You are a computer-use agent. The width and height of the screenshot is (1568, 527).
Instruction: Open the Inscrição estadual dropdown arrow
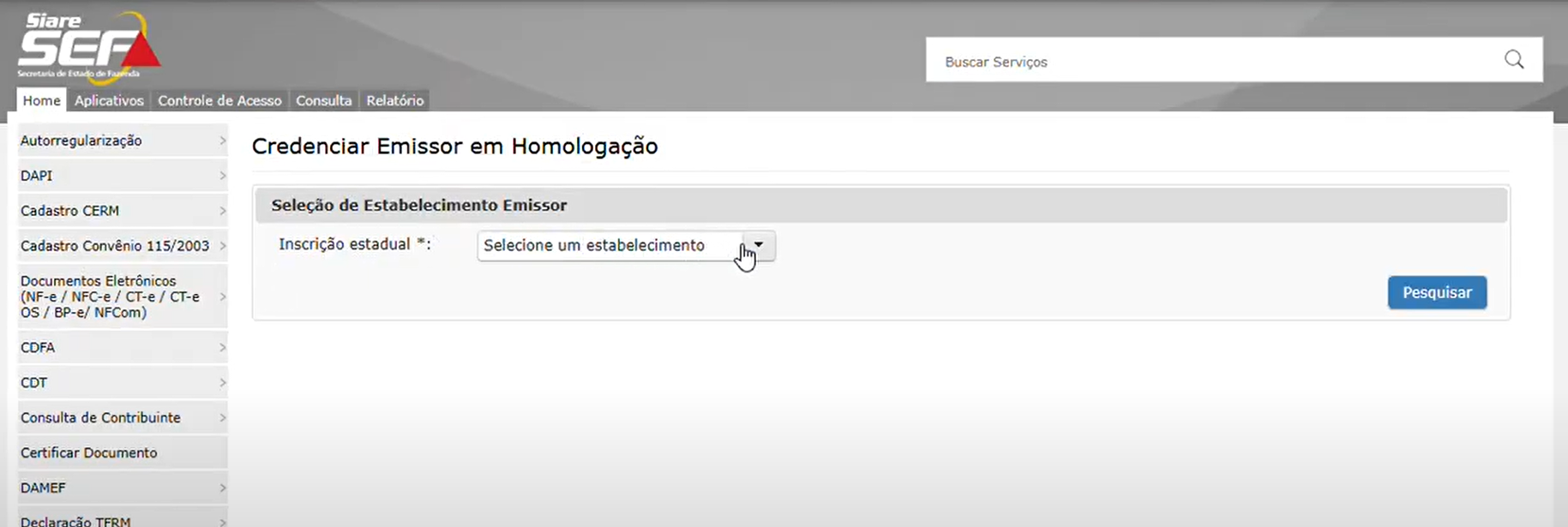click(759, 246)
